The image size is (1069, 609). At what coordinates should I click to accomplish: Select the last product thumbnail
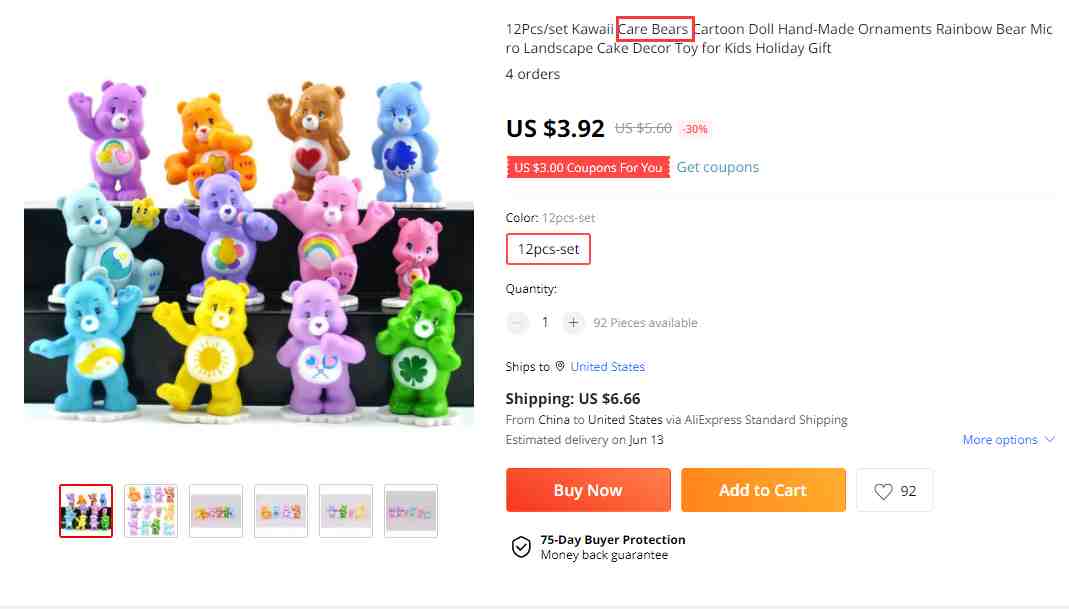[411, 511]
